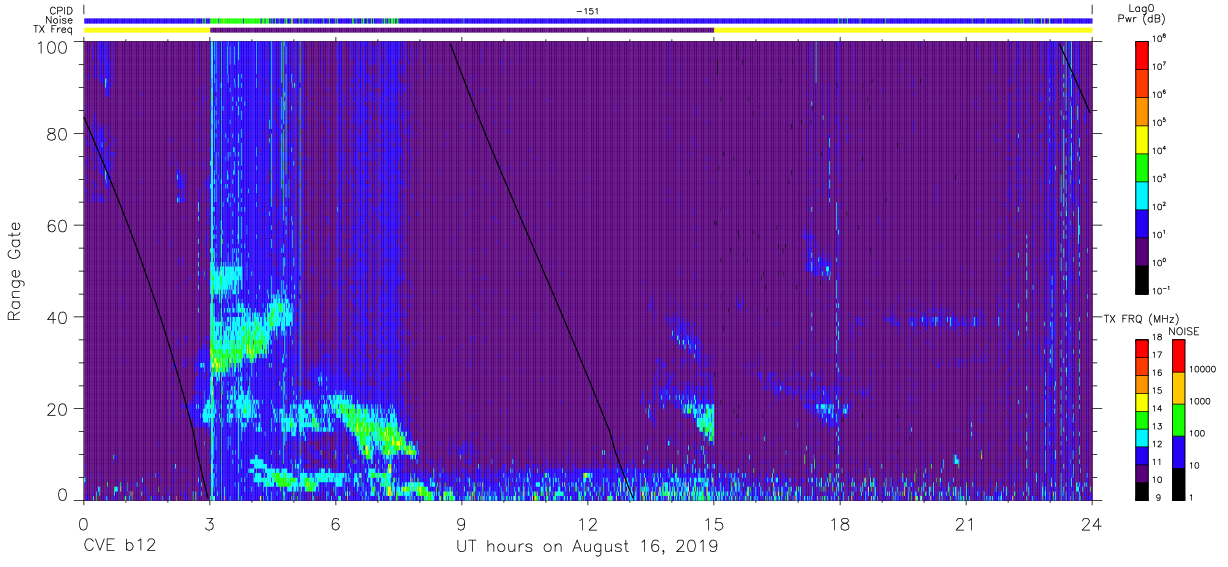Click the 'NOISE' legend title
This screenshot has width=1228, height=567.
tap(1184, 331)
